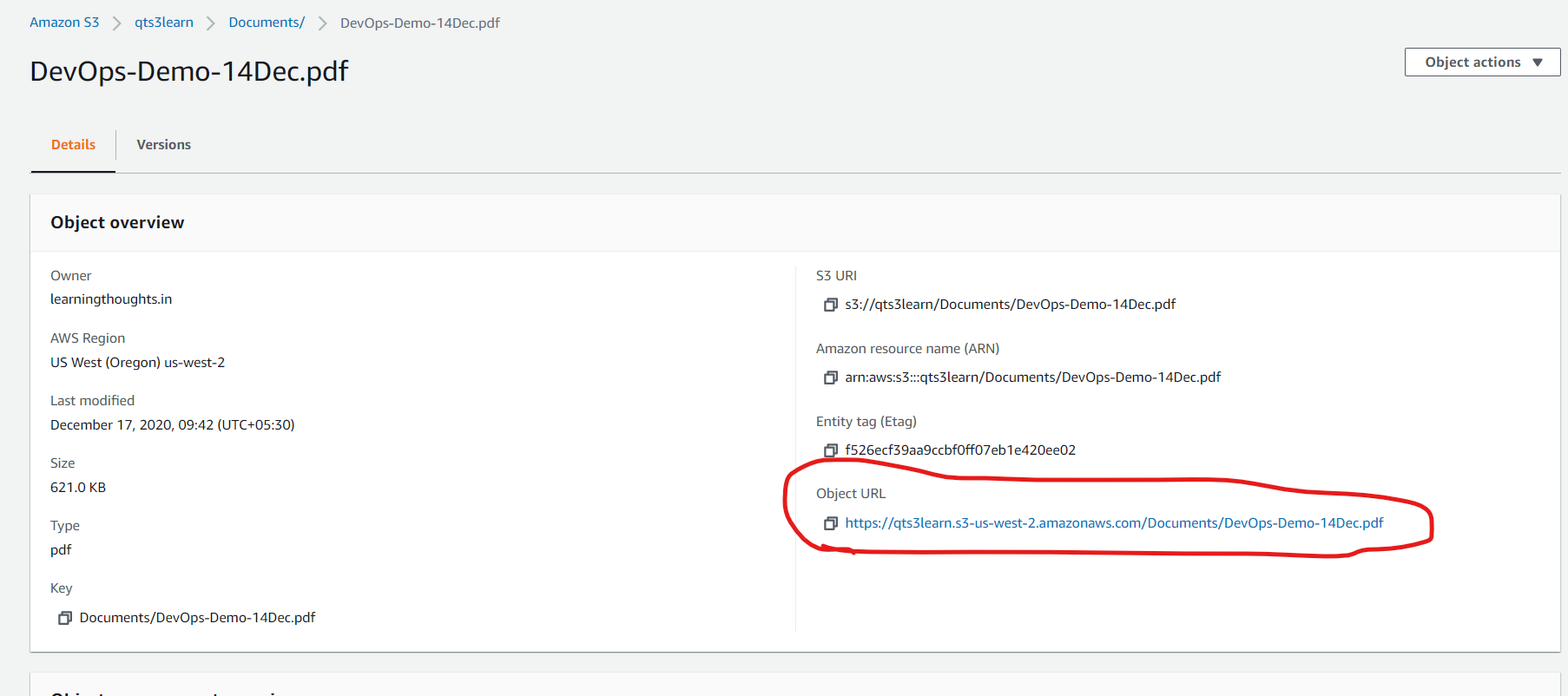Open the Object URL https link
Viewport: 1568px width, 696px height.
pyautogui.click(x=1114, y=523)
